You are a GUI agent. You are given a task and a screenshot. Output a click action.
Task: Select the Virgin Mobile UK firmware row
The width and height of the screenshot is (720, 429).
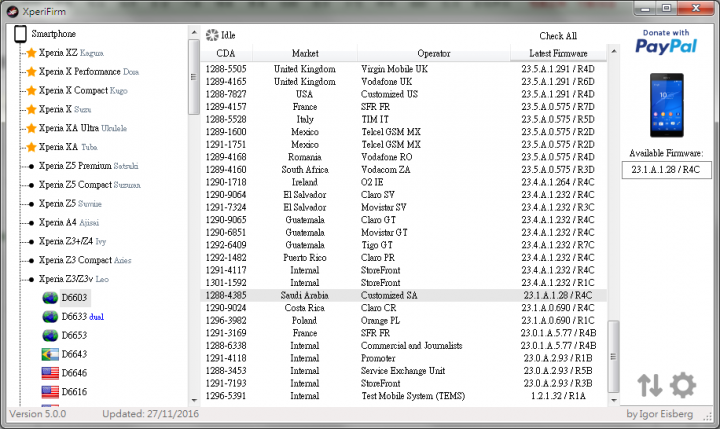click(403, 69)
